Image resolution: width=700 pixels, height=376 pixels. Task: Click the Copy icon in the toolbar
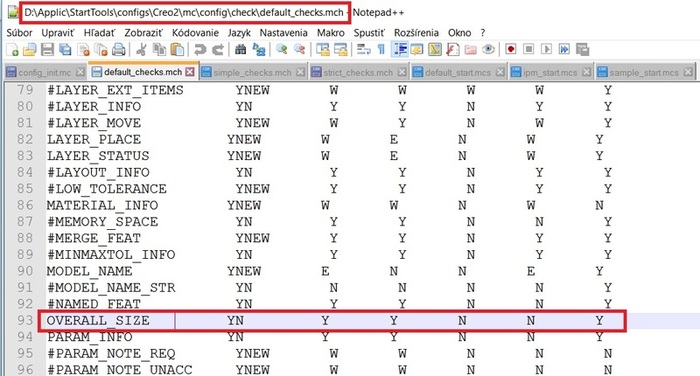pos(159,50)
